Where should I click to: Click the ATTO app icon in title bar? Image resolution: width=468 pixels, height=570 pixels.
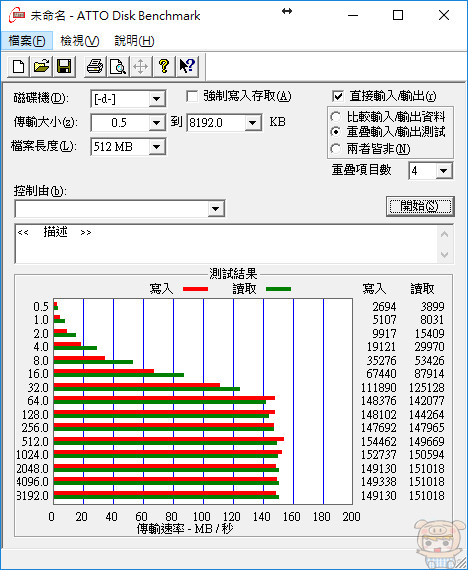coord(17,16)
